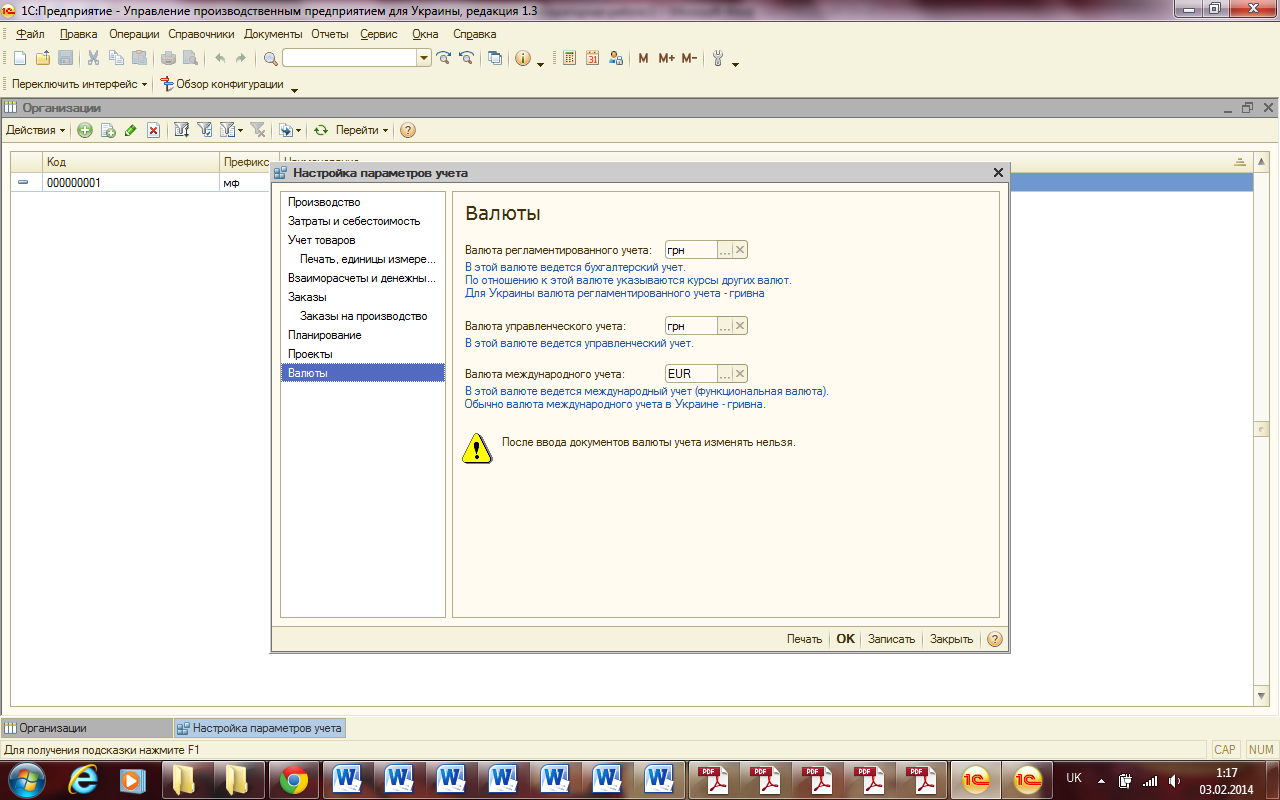Click the EUR currency input field
This screenshot has width=1280, height=800.
pyautogui.click(x=691, y=374)
